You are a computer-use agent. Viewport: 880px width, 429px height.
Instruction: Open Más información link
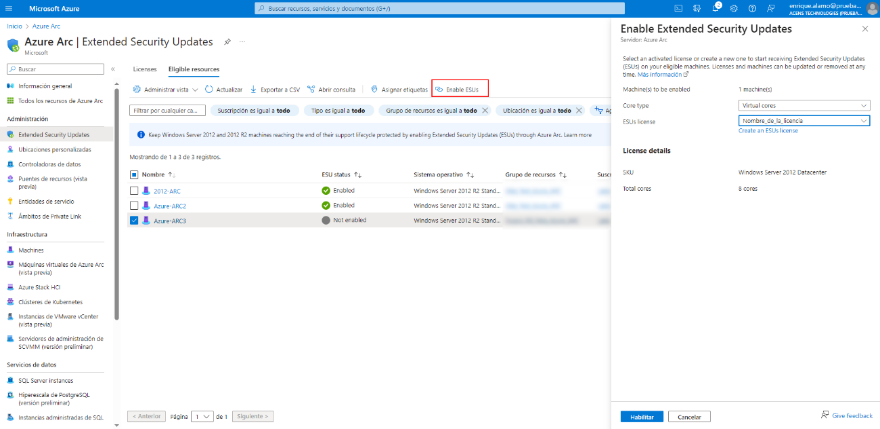pyautogui.click(x=662, y=74)
